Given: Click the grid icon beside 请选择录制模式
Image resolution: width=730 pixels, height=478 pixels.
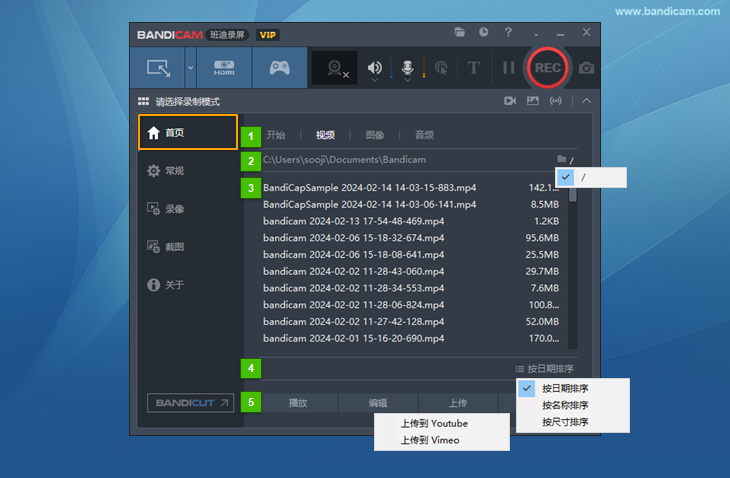Looking at the screenshot, I should click(143, 101).
